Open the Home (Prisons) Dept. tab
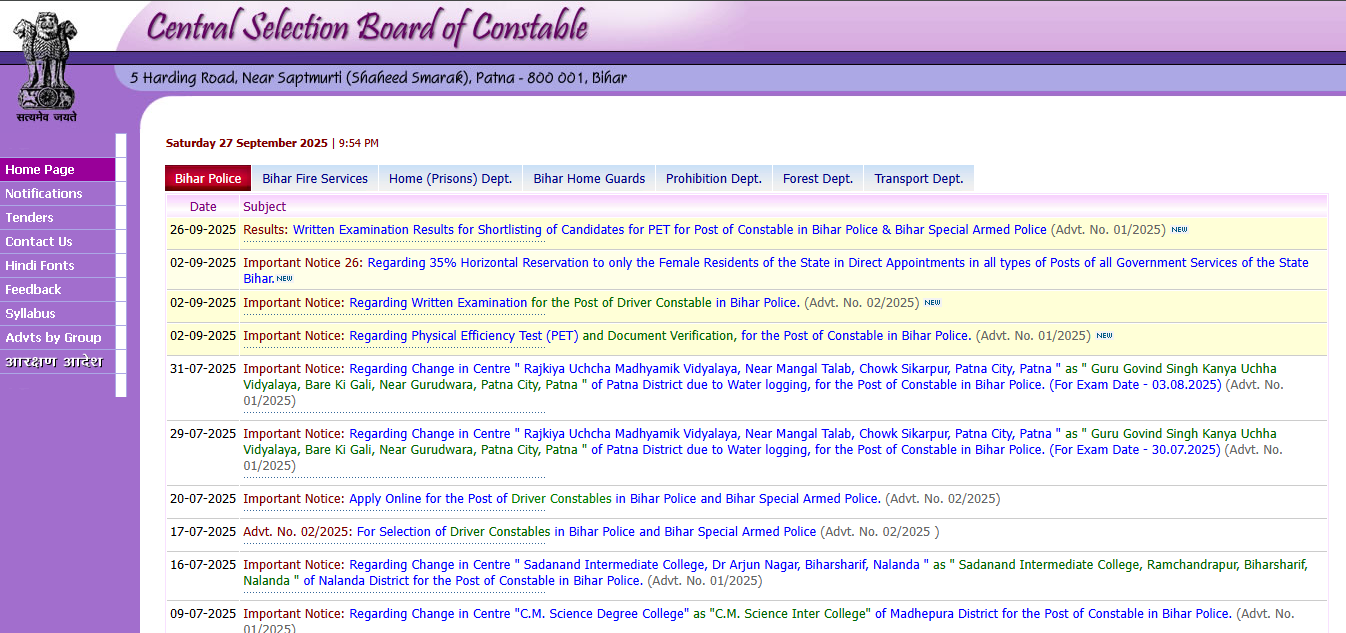 click(x=450, y=177)
